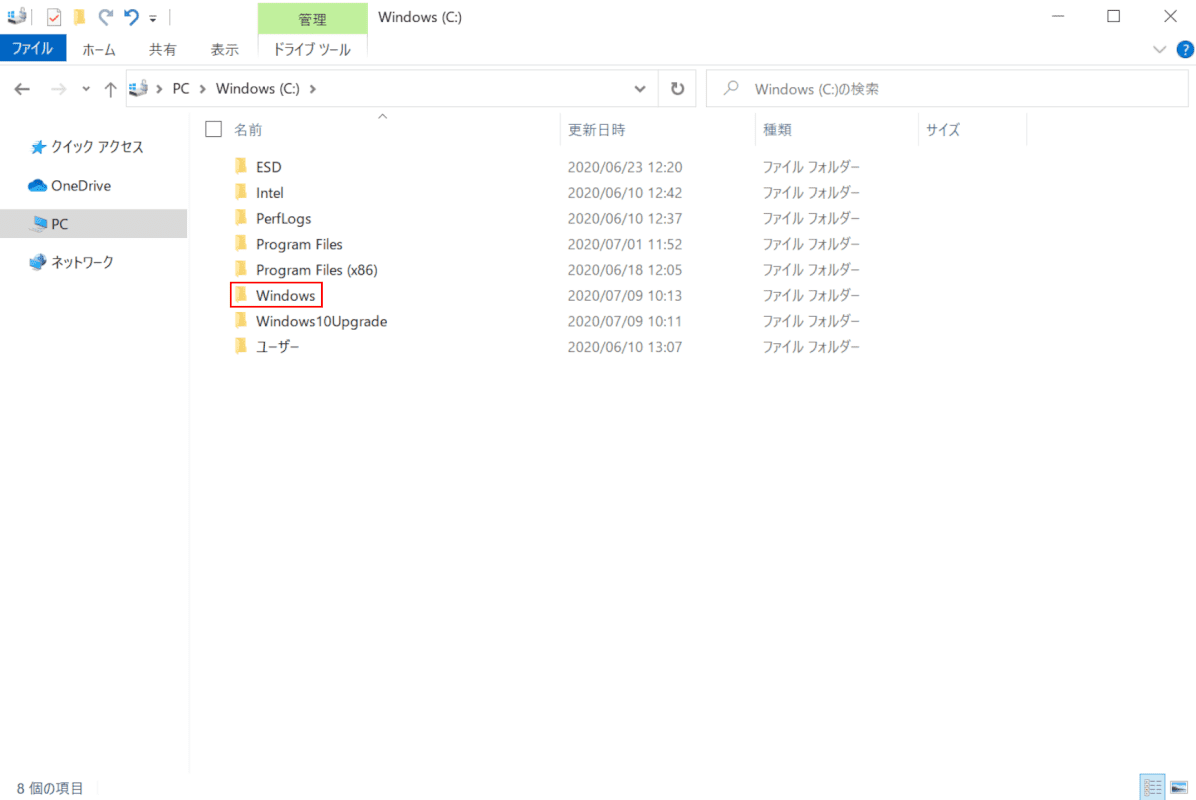Viewport: 1196px width, 800px height.
Task: Click the Windows folder icon
Action: pos(241,295)
